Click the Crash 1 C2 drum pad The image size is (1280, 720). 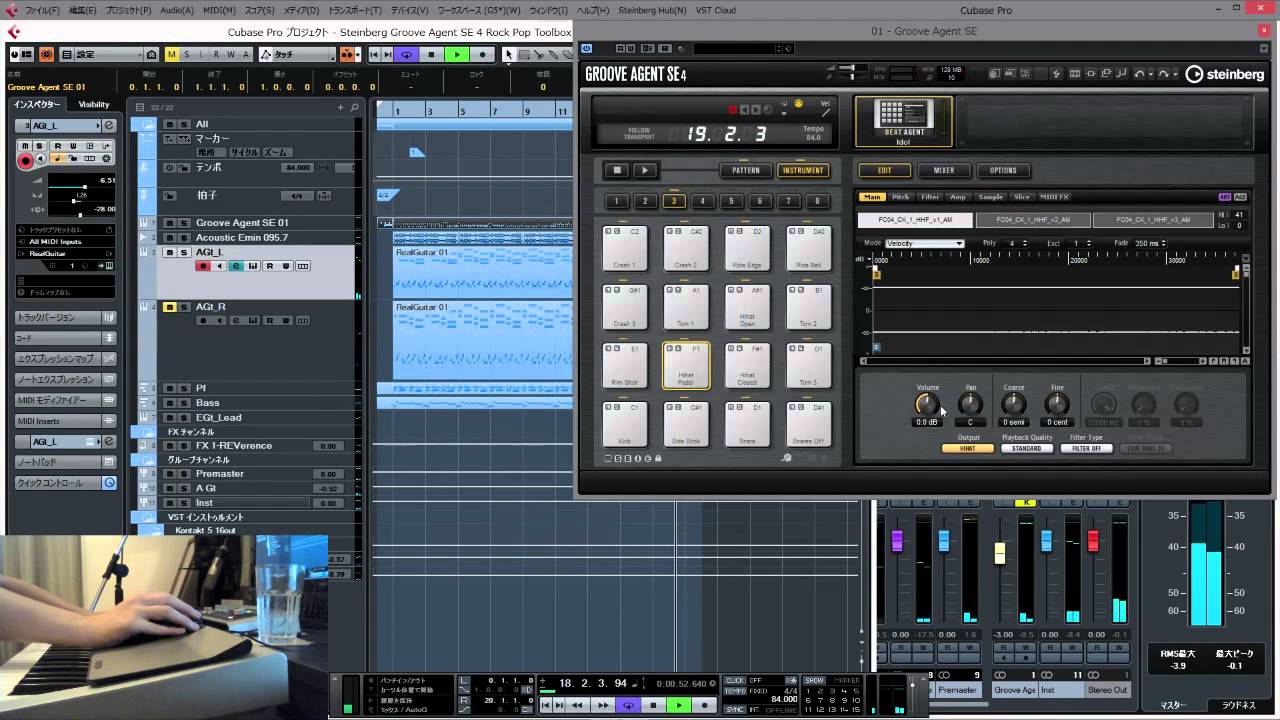click(625, 248)
